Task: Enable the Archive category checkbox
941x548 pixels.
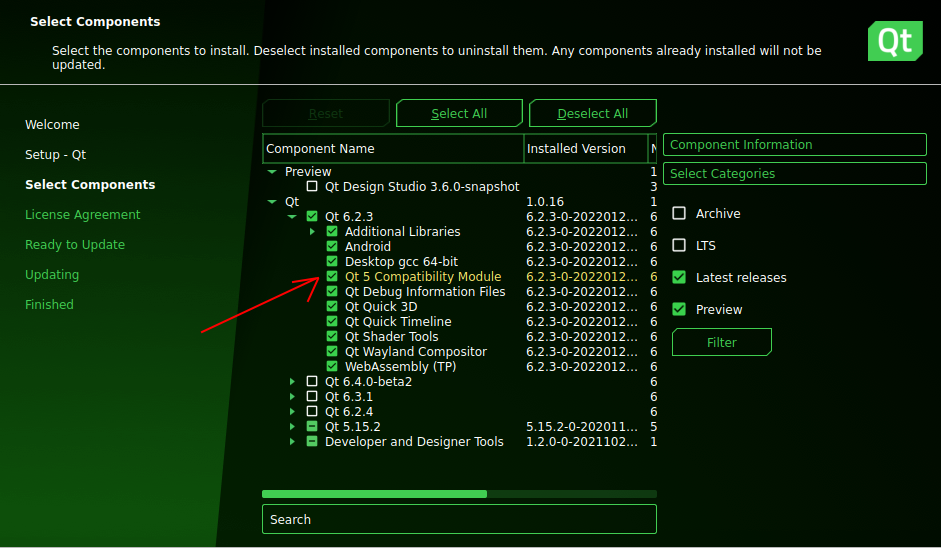Action: [679, 213]
